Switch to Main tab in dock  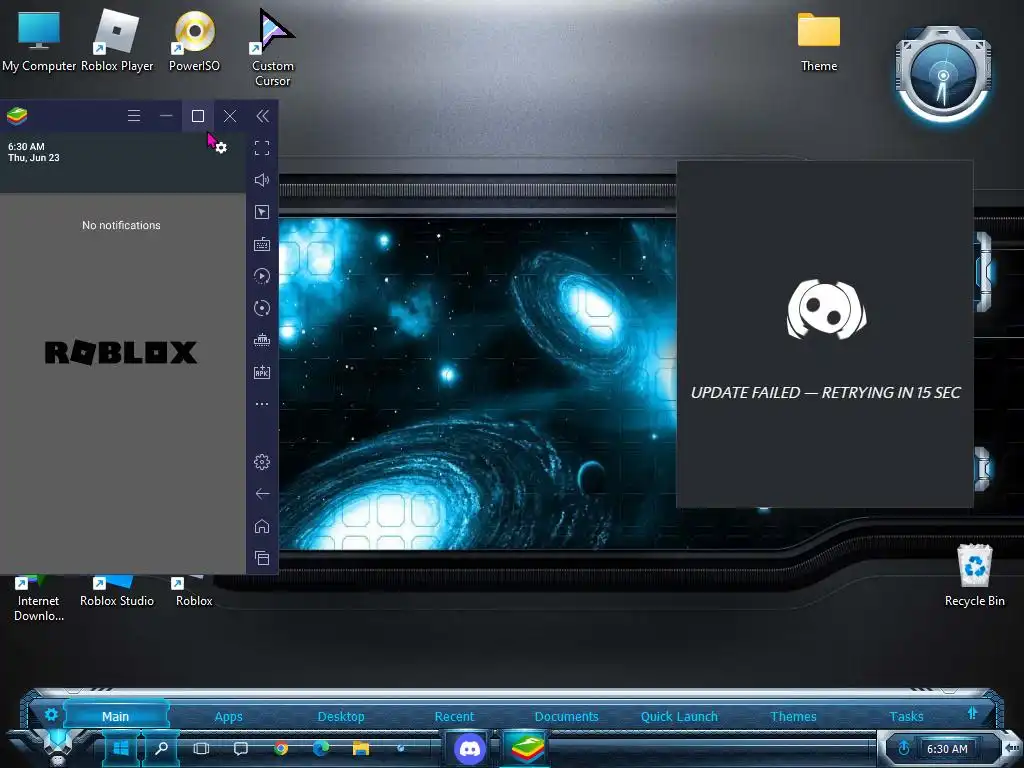click(x=116, y=716)
